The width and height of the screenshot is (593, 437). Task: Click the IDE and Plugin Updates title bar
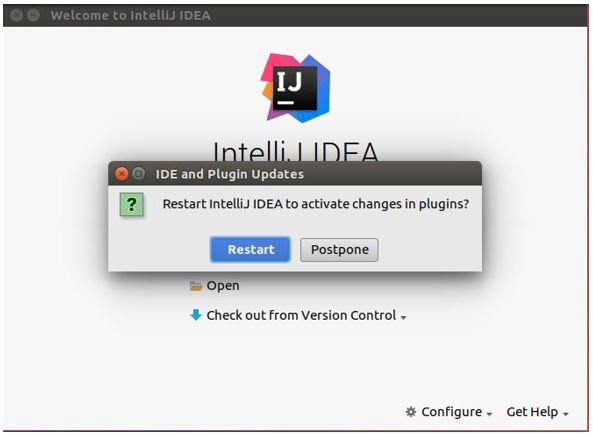295,174
